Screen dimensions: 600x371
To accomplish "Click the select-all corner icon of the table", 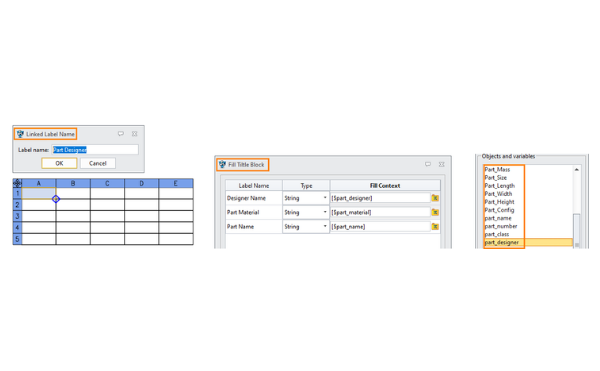I will (x=17, y=183).
